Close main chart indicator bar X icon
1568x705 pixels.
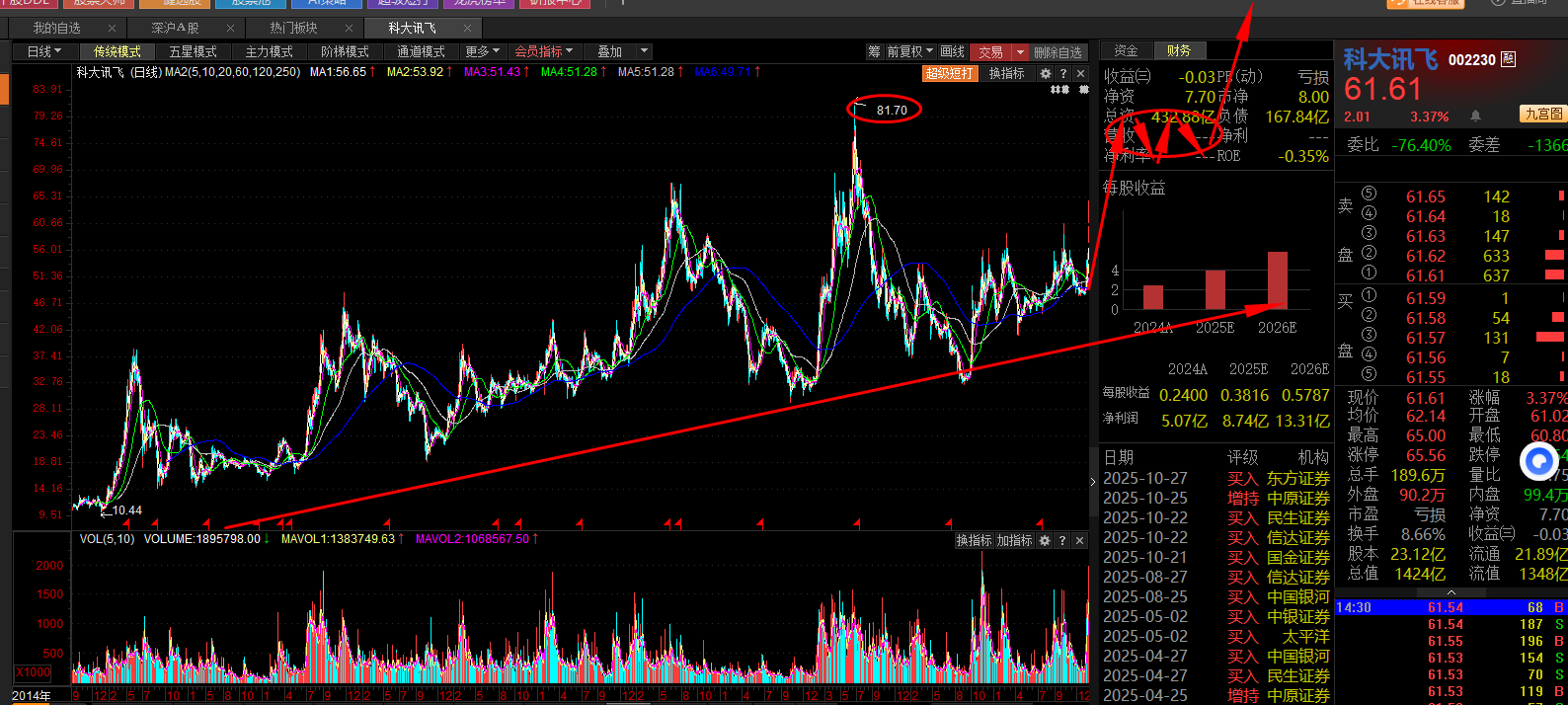[1080, 74]
